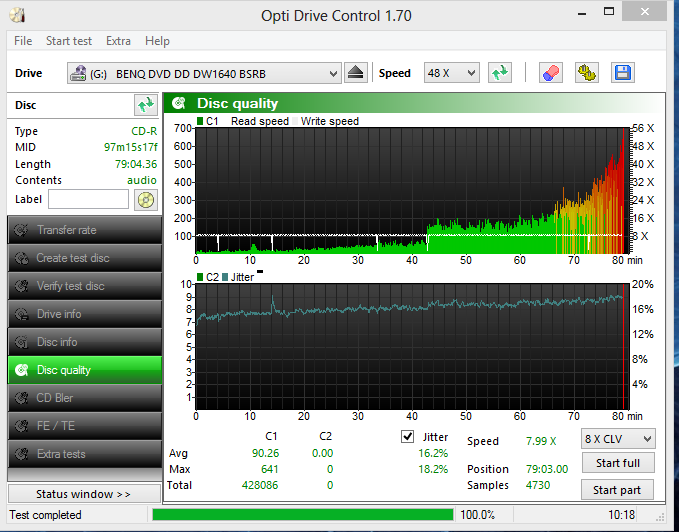Uncheck the Jitter checkbox
Screen dimensions: 679x532
pos(407,436)
